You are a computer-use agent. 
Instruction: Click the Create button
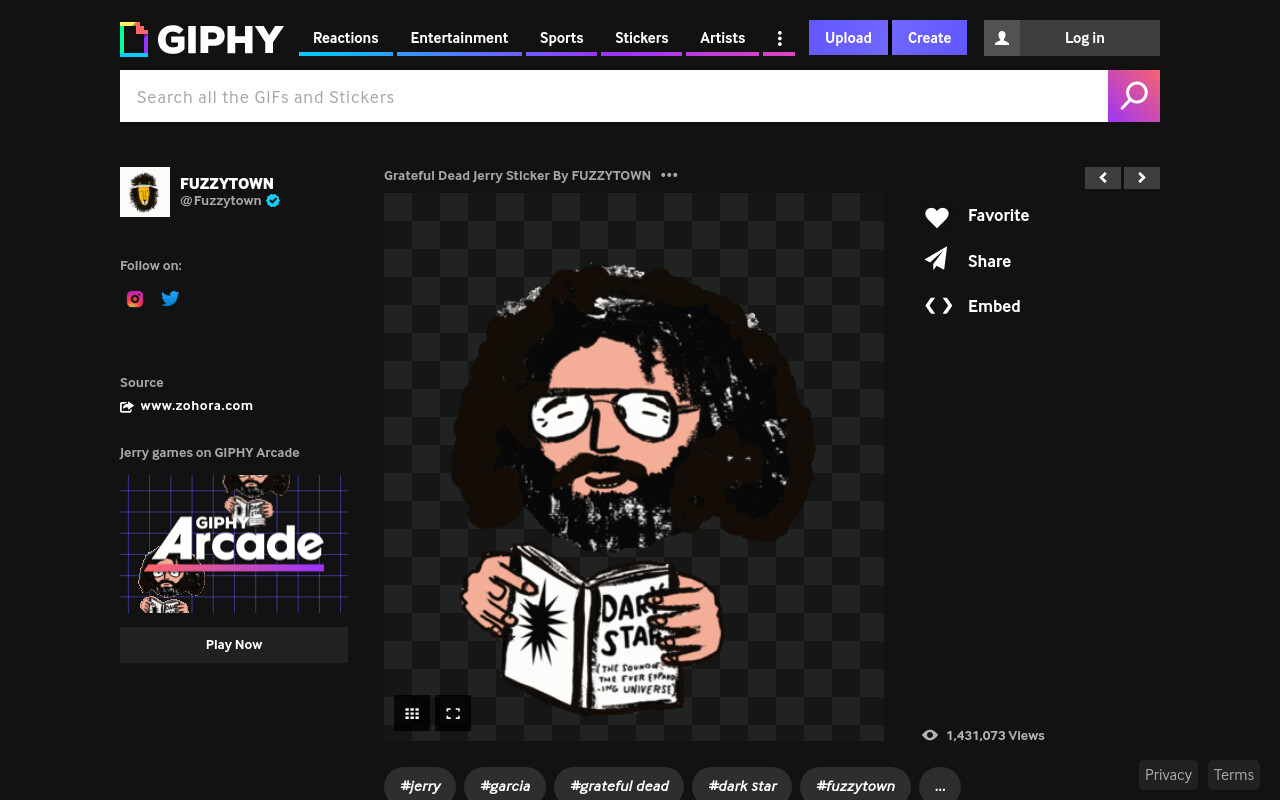tap(929, 38)
